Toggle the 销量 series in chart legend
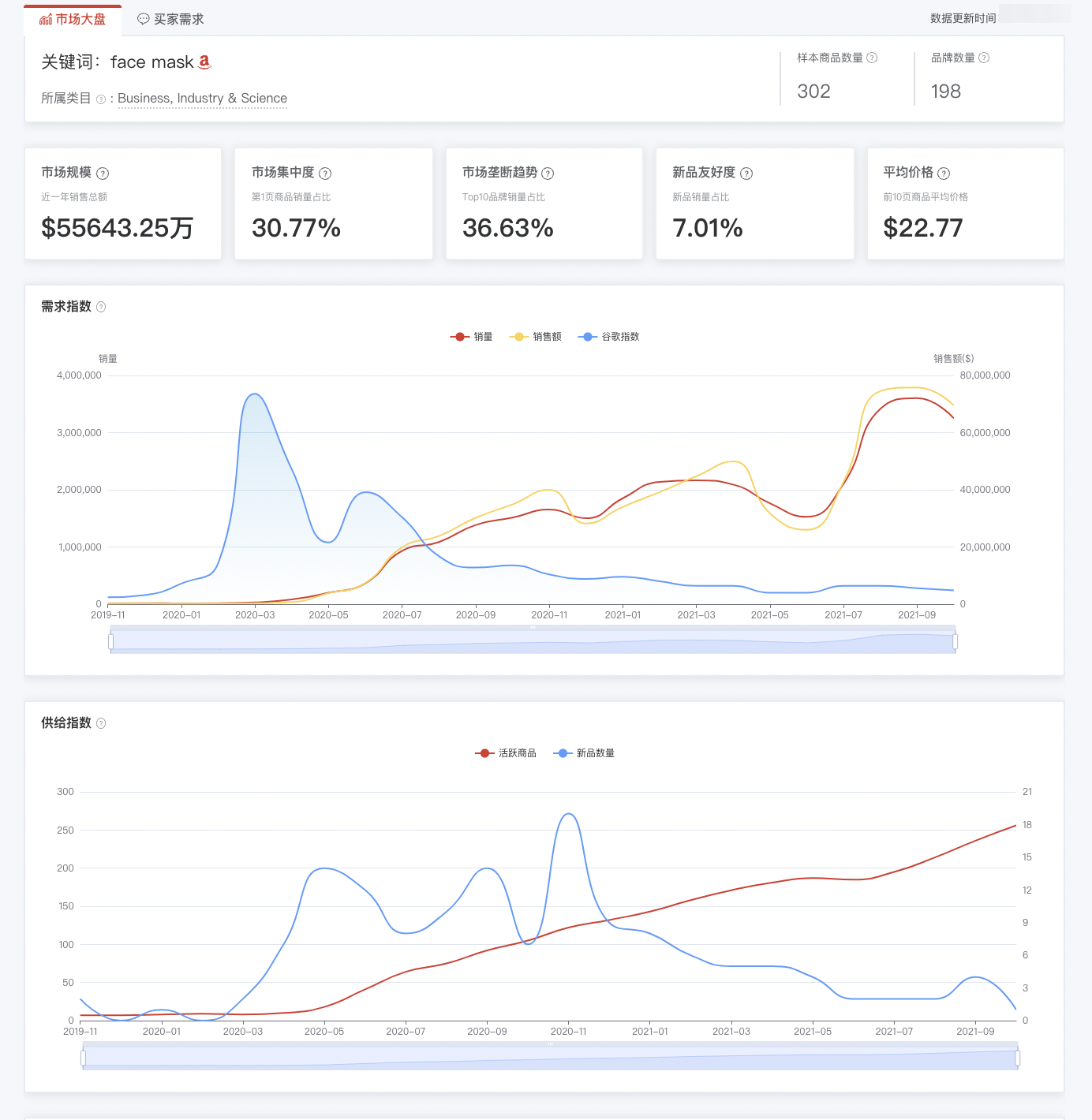The height and width of the screenshot is (1120, 1092). tap(472, 337)
